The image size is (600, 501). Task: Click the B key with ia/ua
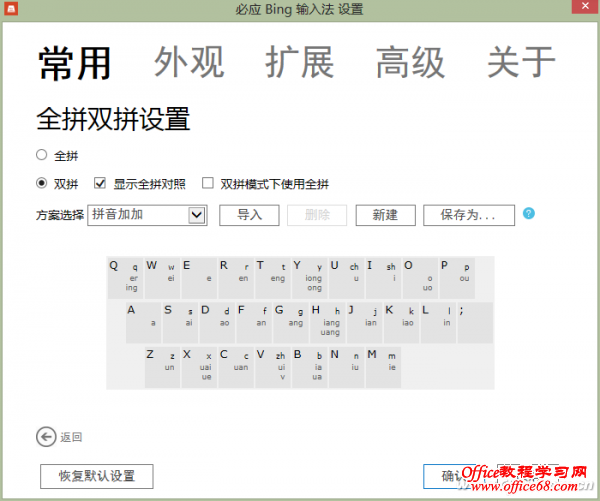tap(310, 367)
